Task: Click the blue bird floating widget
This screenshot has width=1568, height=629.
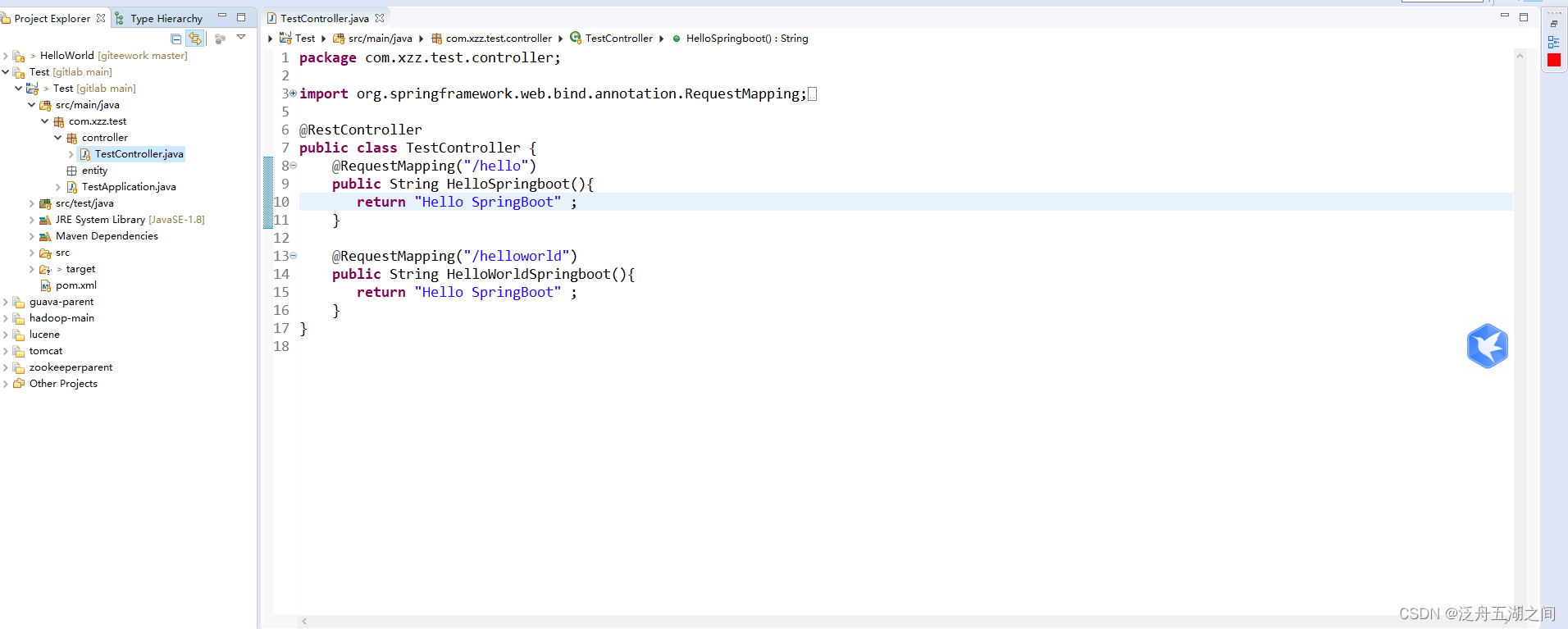Action: pos(1487,346)
